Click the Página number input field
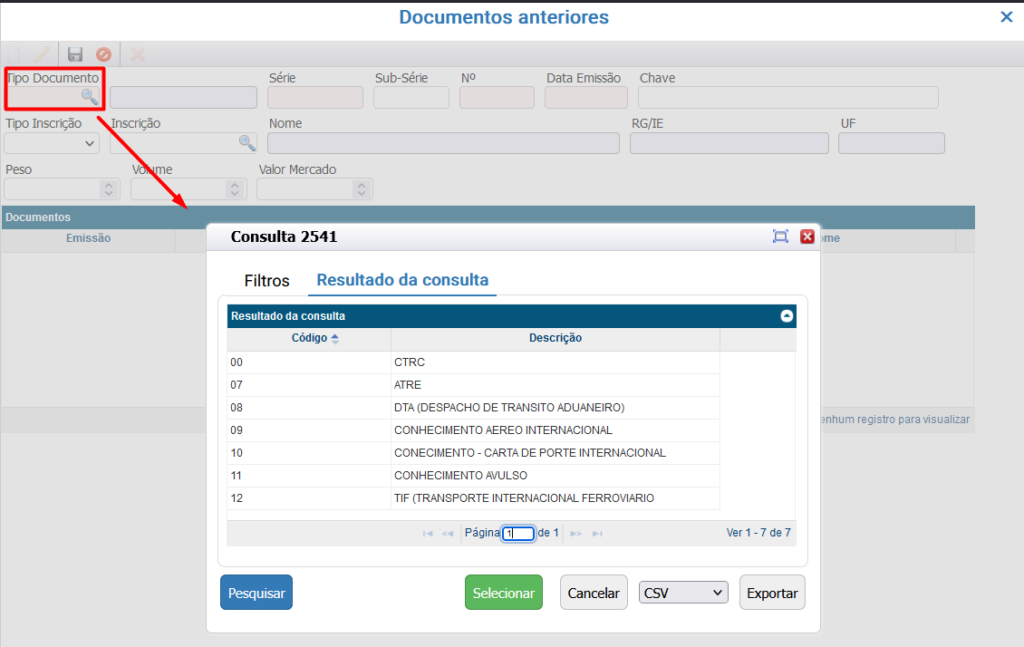The height and width of the screenshot is (647, 1024). (x=518, y=533)
